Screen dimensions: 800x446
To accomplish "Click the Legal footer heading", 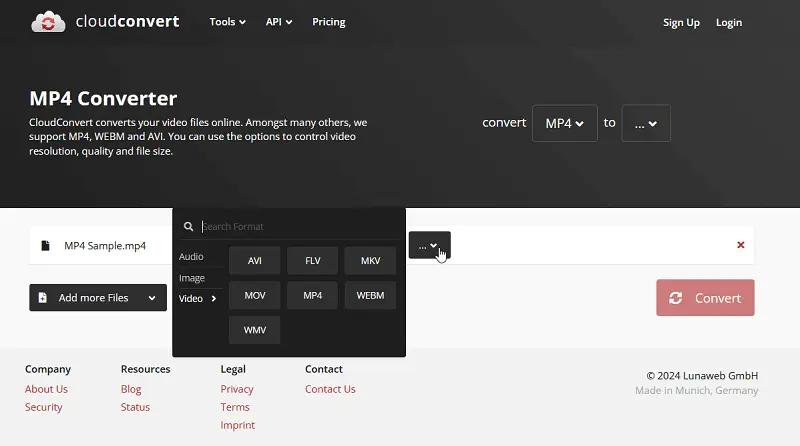I will click(233, 369).
